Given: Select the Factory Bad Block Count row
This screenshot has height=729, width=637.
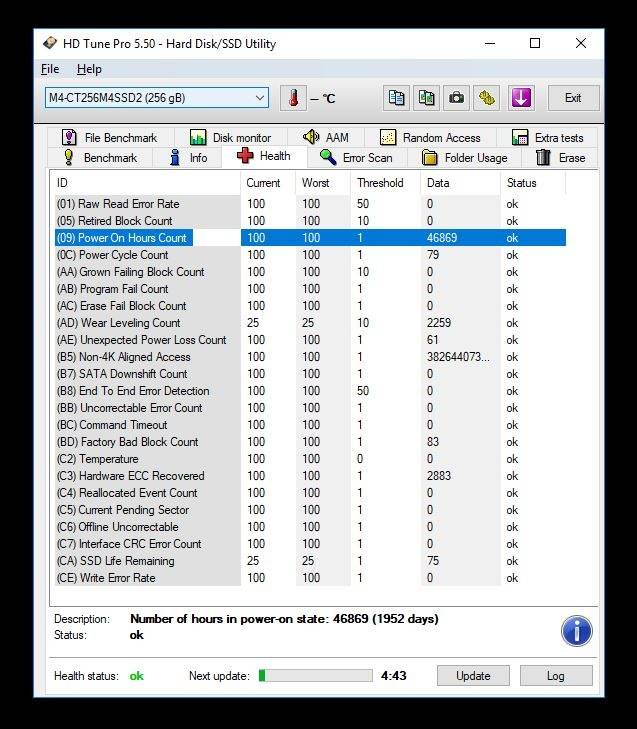Looking at the screenshot, I should (310, 442).
